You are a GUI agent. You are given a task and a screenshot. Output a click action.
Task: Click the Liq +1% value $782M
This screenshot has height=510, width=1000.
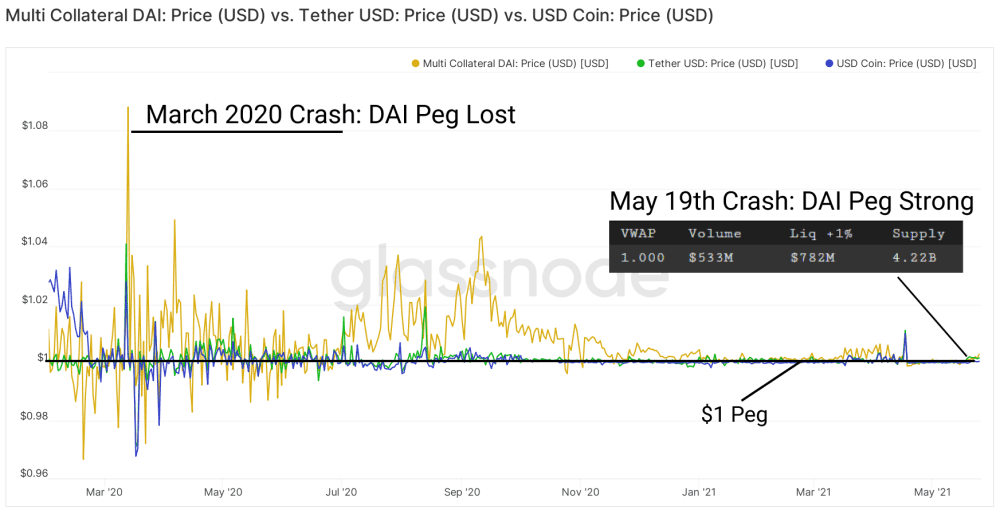812,258
